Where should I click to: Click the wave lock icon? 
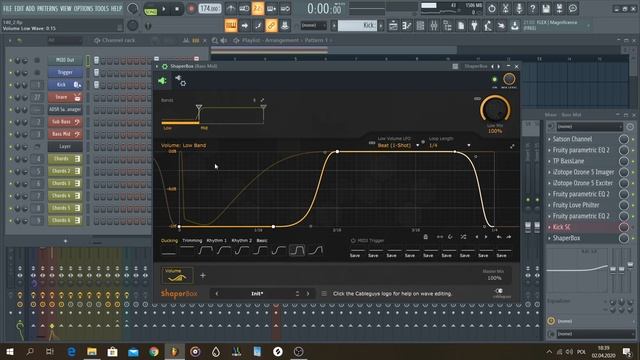[426, 237]
